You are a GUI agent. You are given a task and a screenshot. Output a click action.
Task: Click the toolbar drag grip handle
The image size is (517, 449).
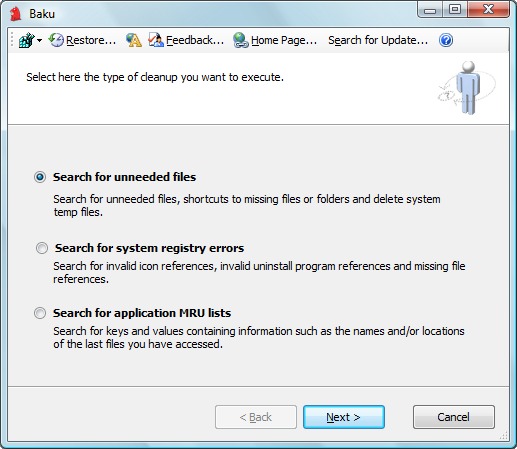tap(12, 40)
